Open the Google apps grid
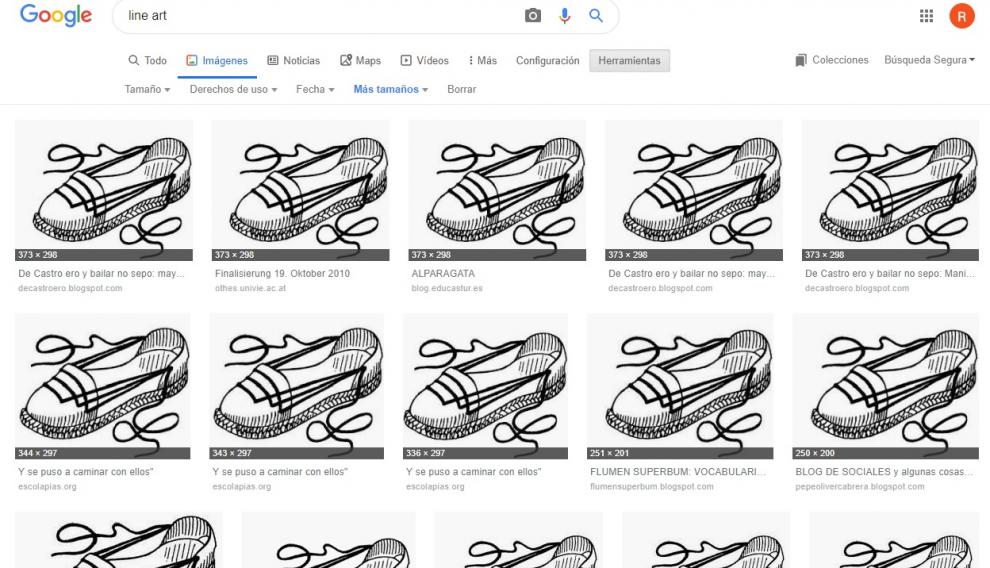990x568 pixels. point(926,16)
